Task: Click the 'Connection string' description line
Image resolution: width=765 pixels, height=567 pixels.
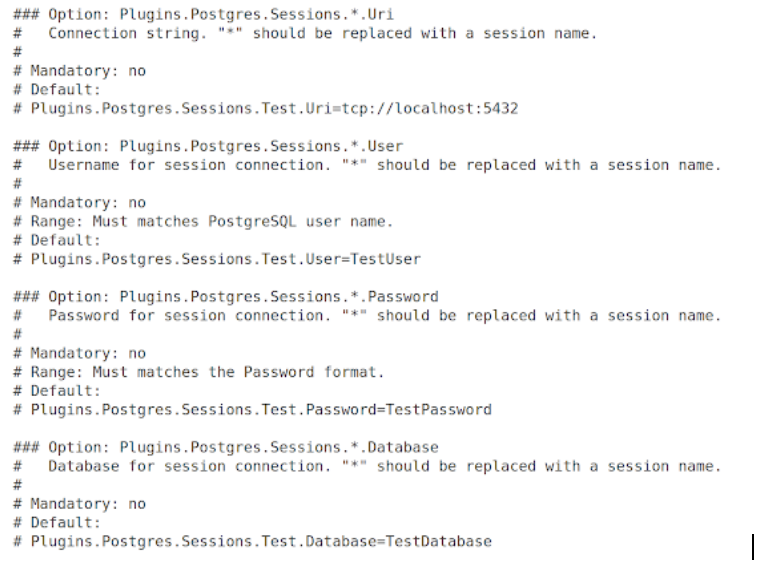Action: (320, 33)
